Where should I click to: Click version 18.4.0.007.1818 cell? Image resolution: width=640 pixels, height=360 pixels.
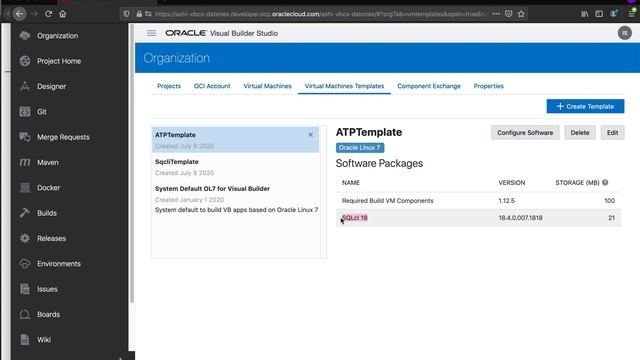click(x=520, y=218)
